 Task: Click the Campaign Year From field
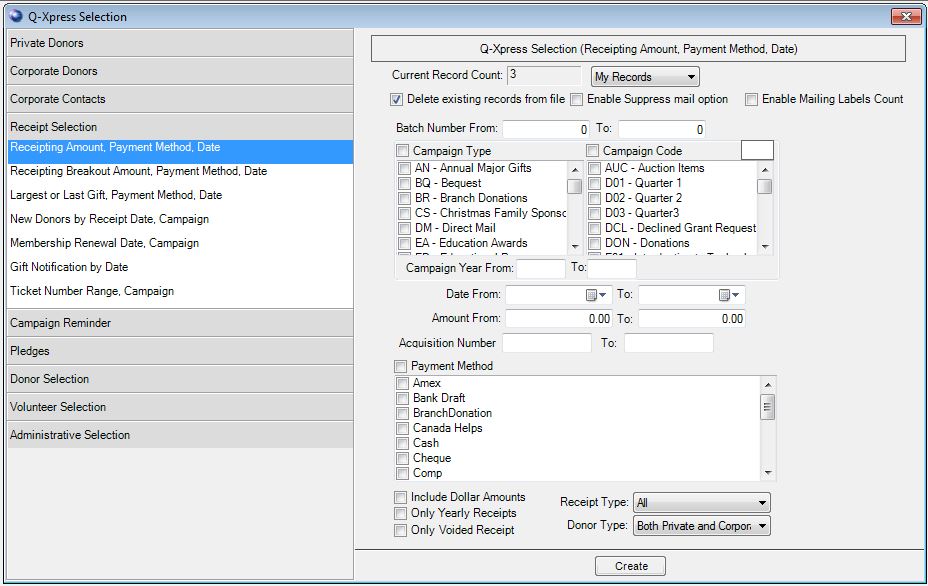(541, 268)
